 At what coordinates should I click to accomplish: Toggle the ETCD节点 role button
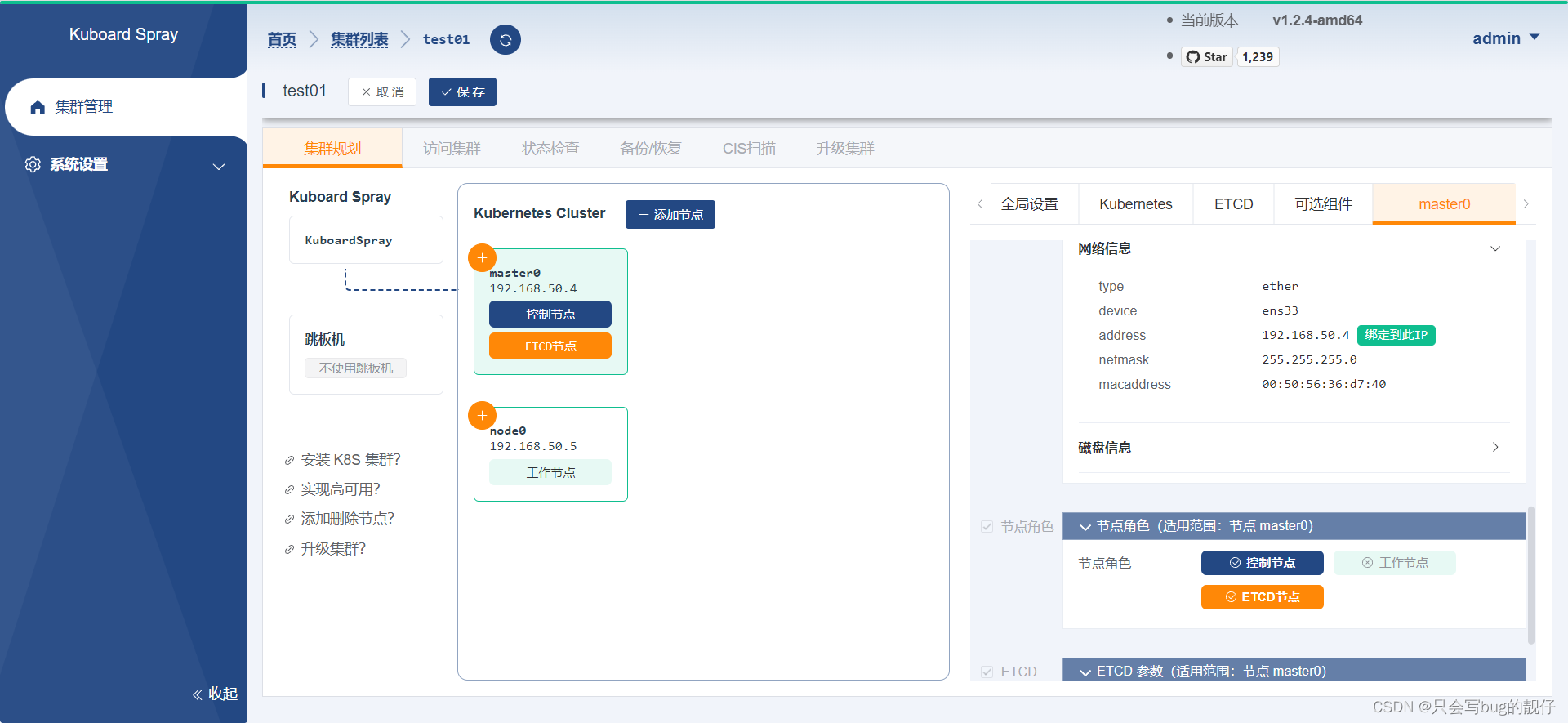pos(1262,597)
